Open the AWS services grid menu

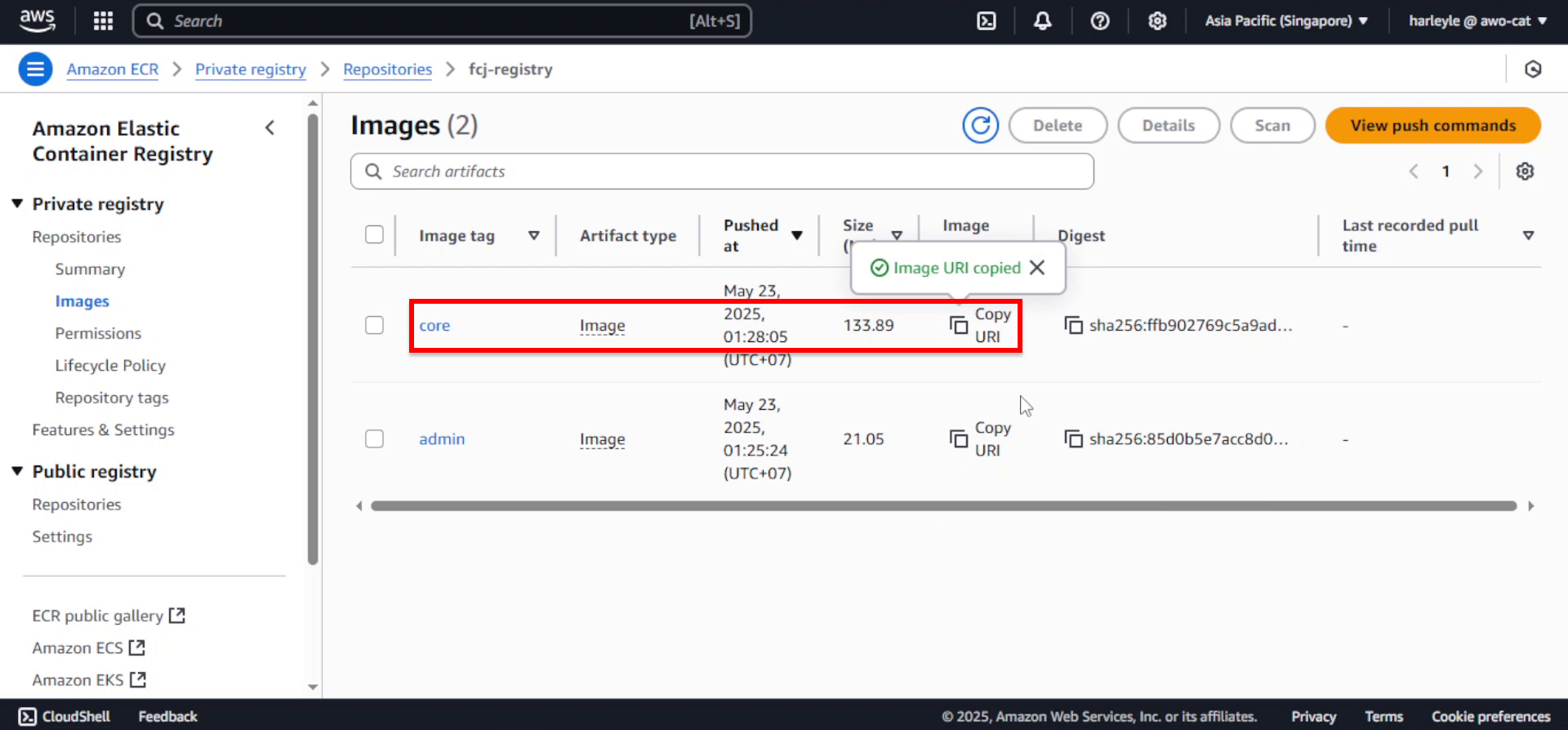pos(103,20)
